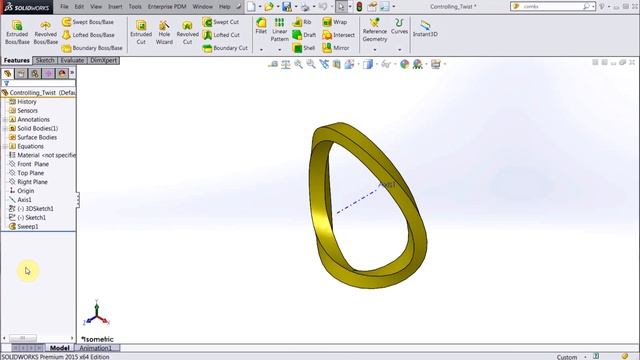Click the Curves tool
This screenshot has height=360, width=640.
[x=399, y=26]
